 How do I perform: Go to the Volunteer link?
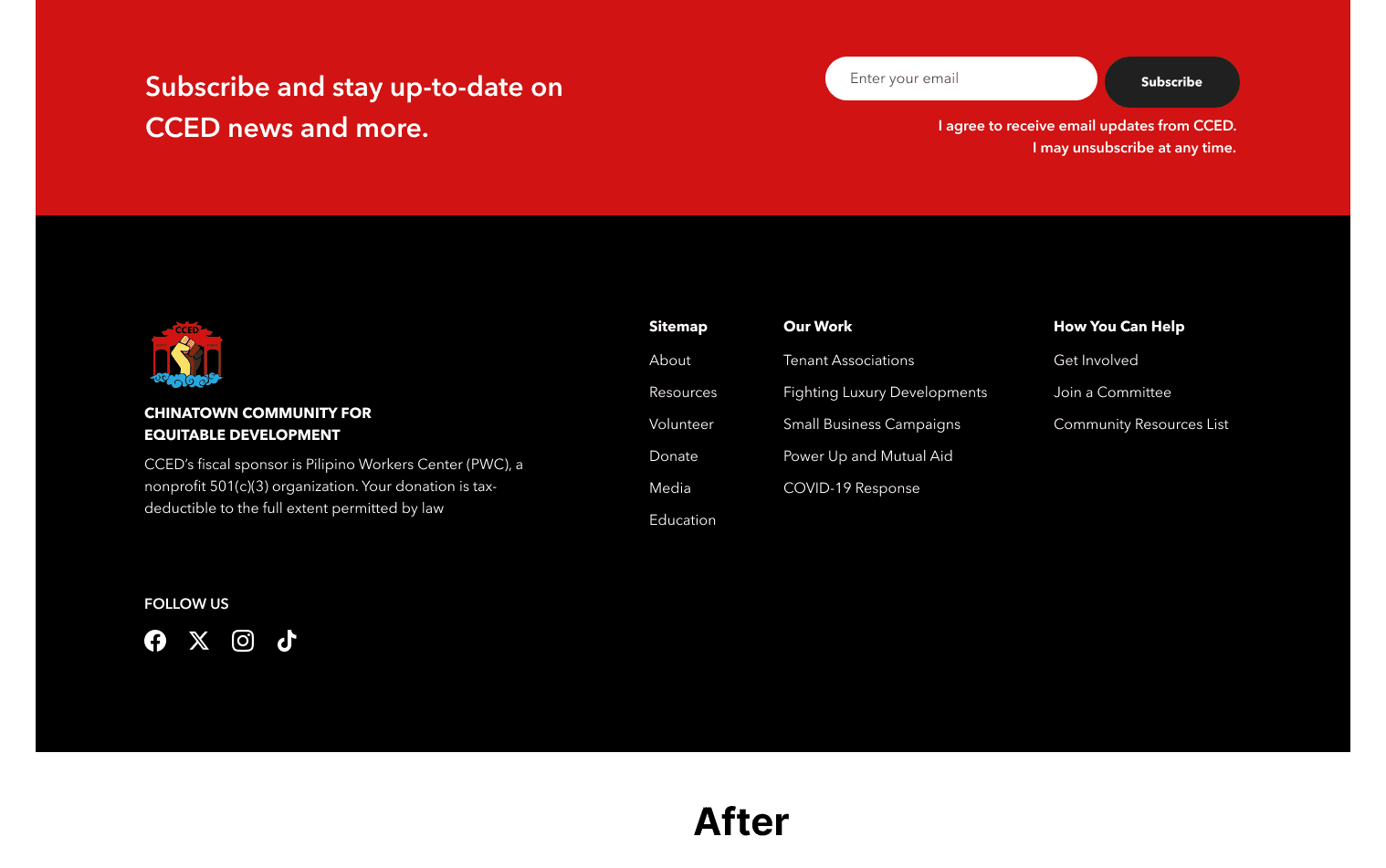click(681, 424)
